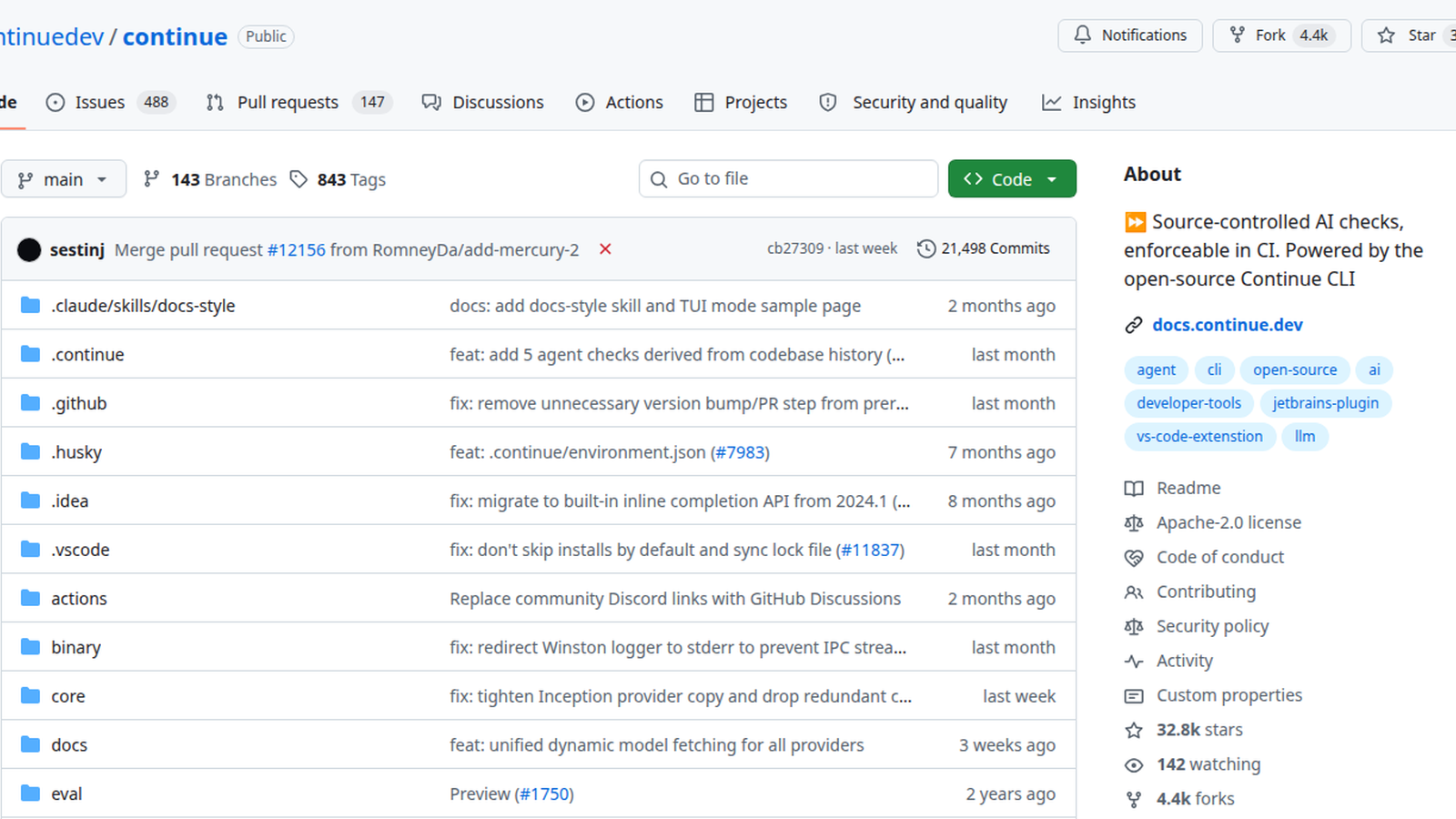Click the actions folder icon
This screenshot has width=1456, height=819.
point(30,598)
